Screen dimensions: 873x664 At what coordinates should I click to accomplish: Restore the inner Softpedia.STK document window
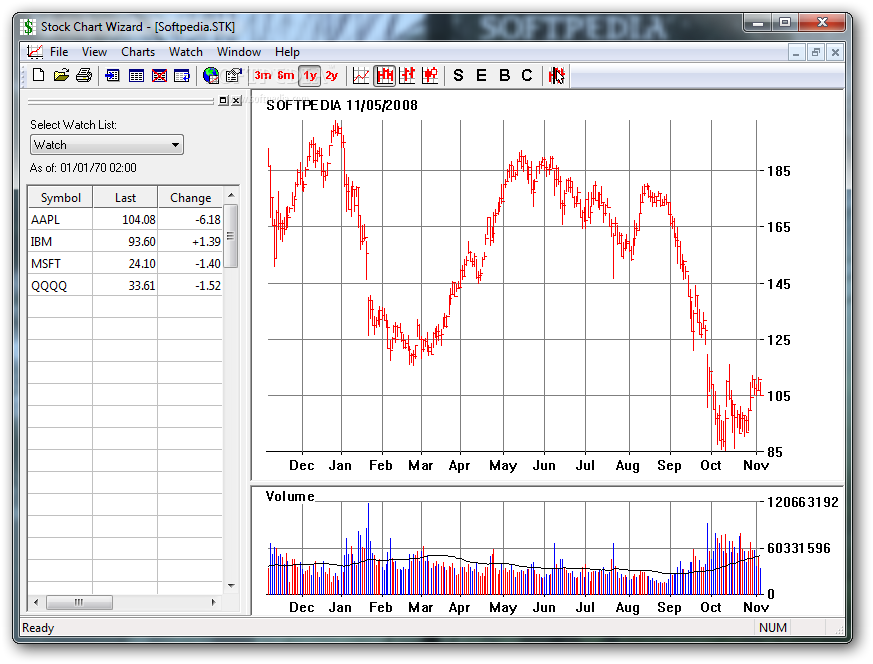click(x=816, y=53)
